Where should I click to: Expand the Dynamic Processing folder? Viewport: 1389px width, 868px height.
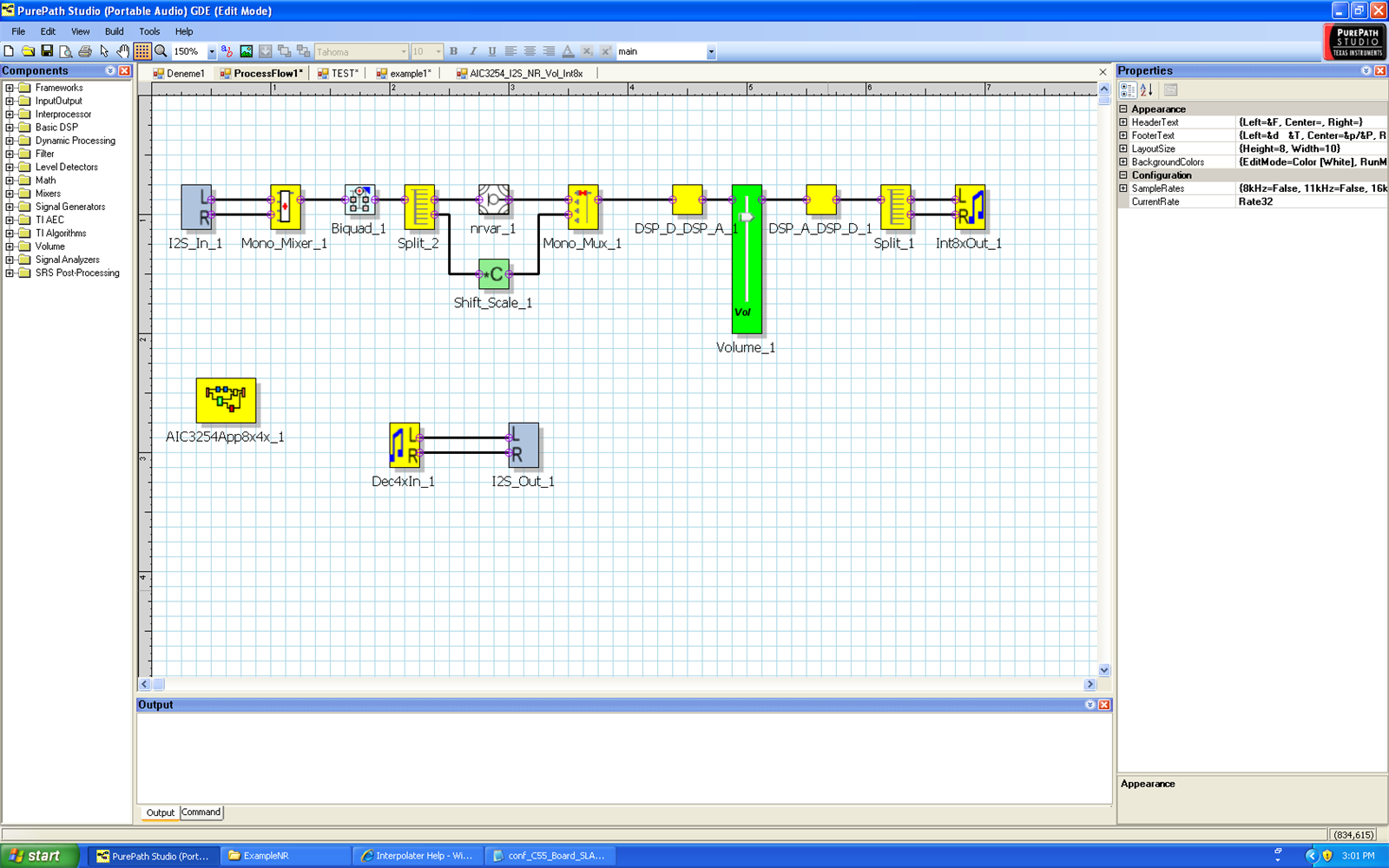click(10, 141)
